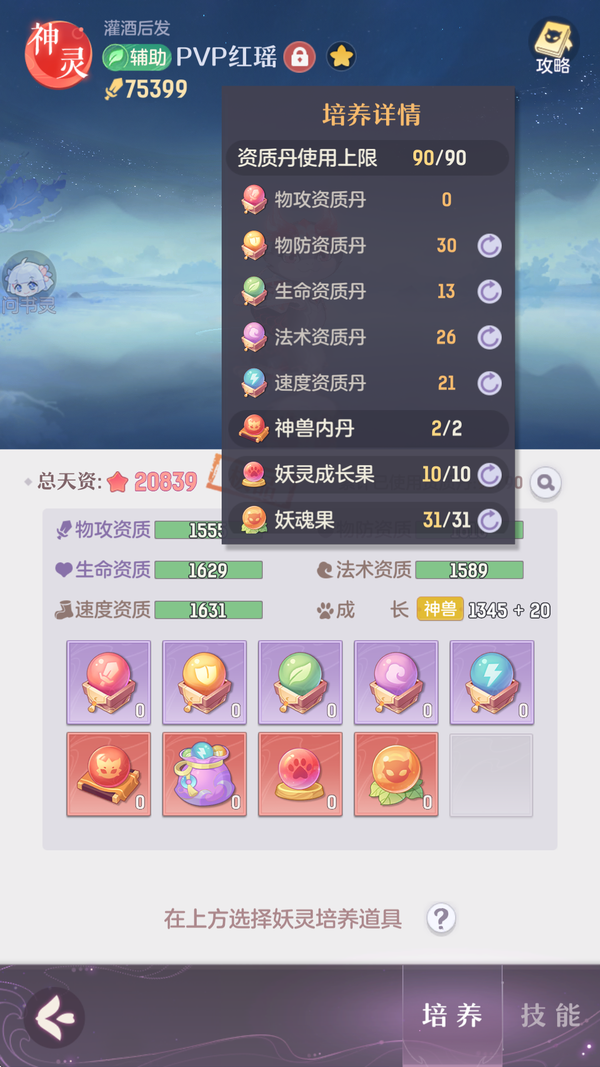
Task: Toggle the gold star favorite icon
Action: [x=341, y=56]
